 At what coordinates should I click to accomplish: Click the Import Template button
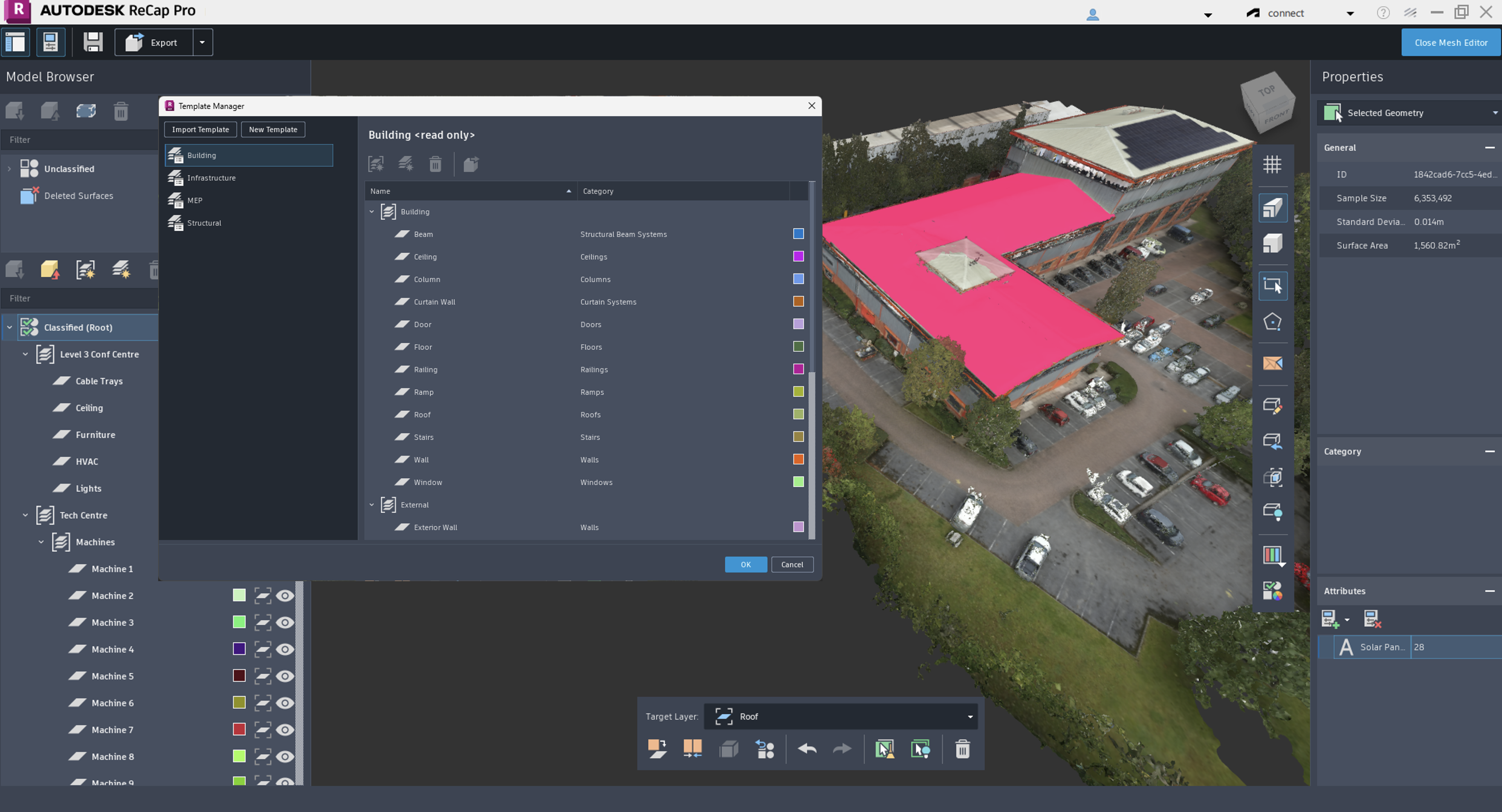coord(200,129)
